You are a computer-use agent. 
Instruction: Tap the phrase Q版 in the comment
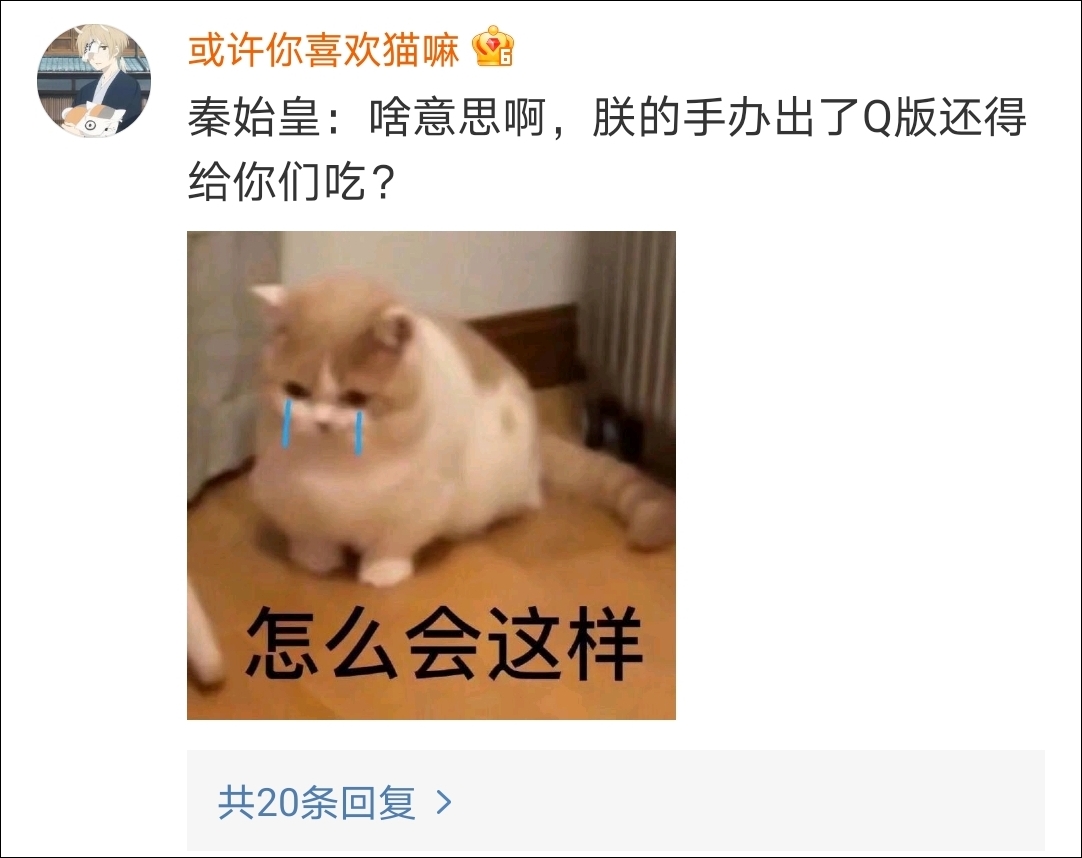(x=900, y=117)
